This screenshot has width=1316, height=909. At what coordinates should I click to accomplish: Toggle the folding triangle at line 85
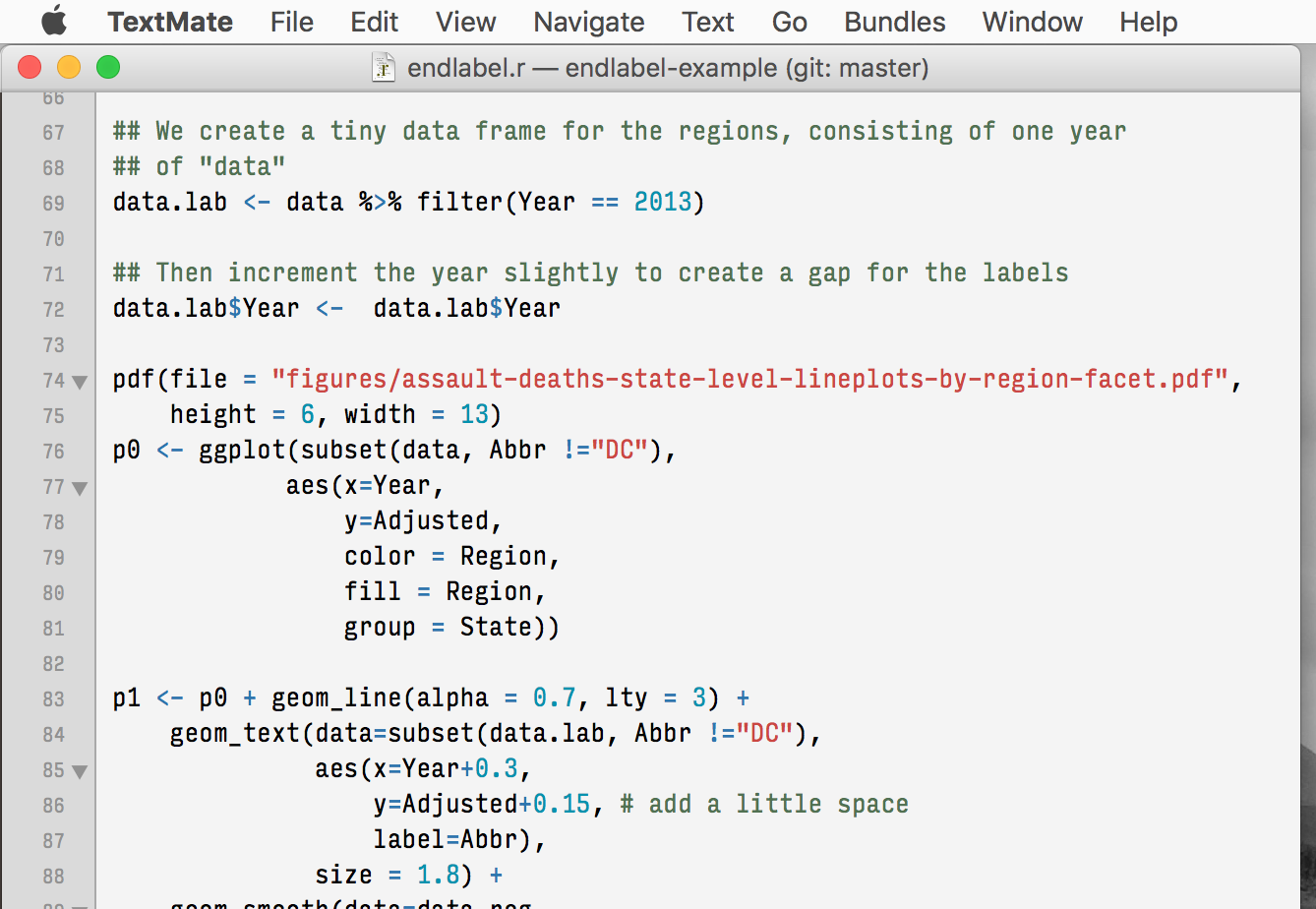(x=80, y=771)
